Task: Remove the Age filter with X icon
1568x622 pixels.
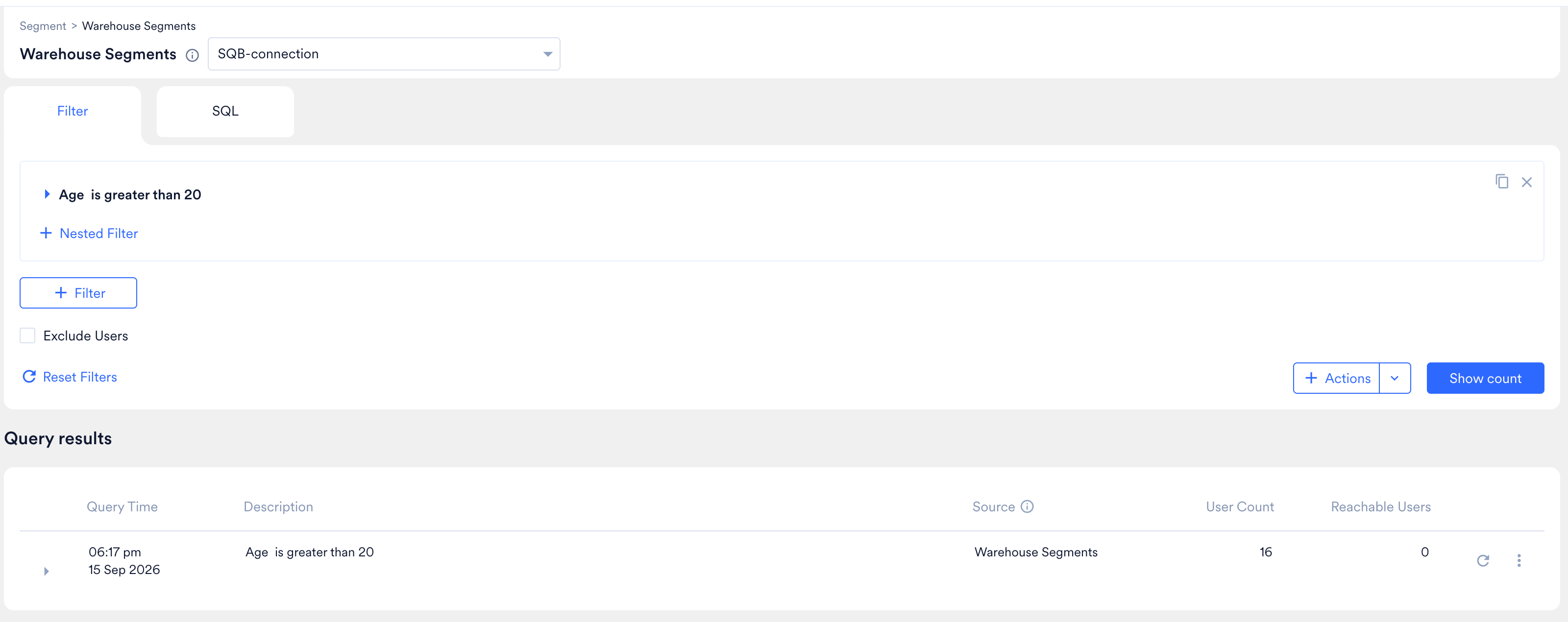Action: [1527, 182]
